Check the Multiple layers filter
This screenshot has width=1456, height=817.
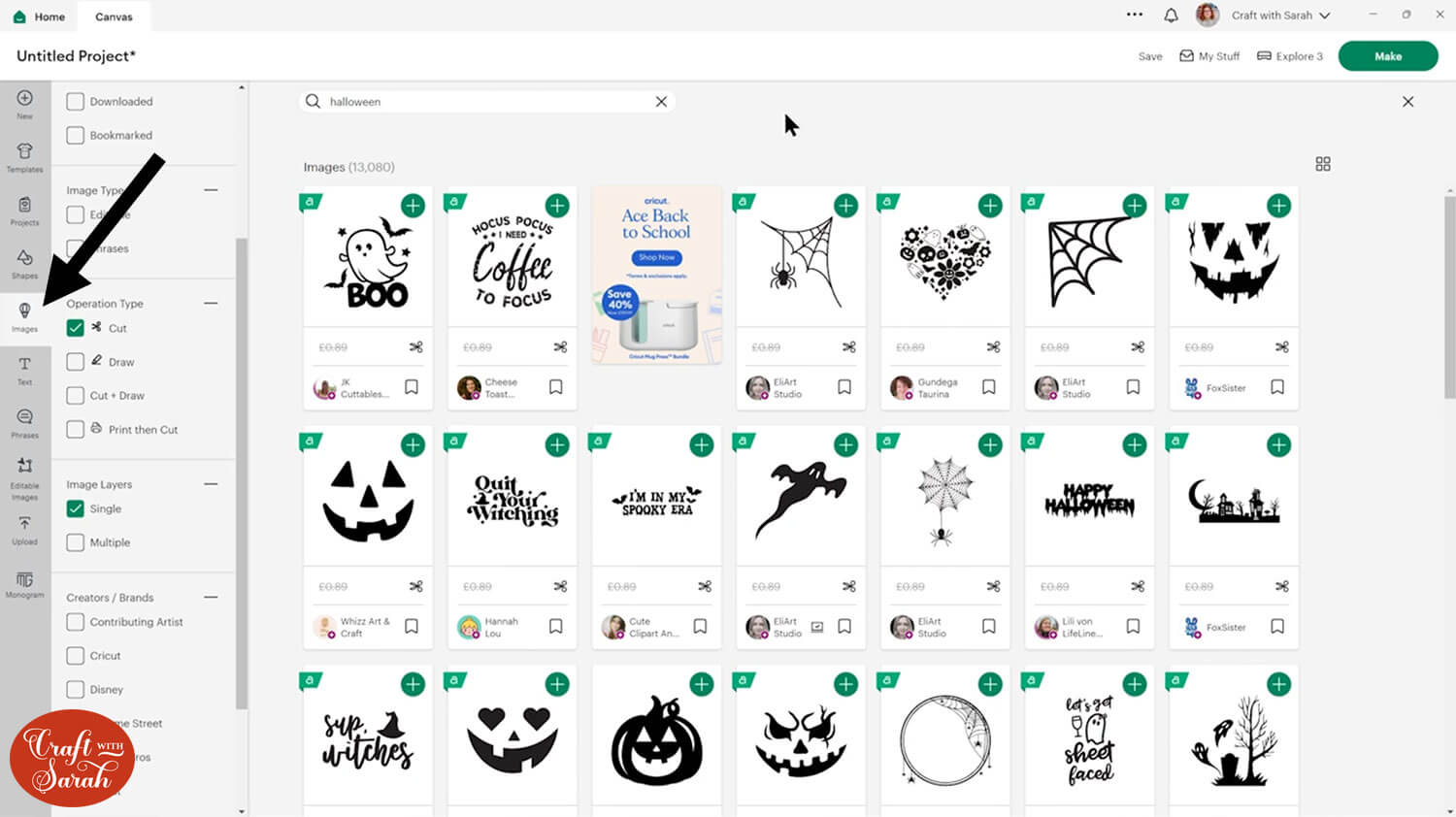[x=75, y=542]
